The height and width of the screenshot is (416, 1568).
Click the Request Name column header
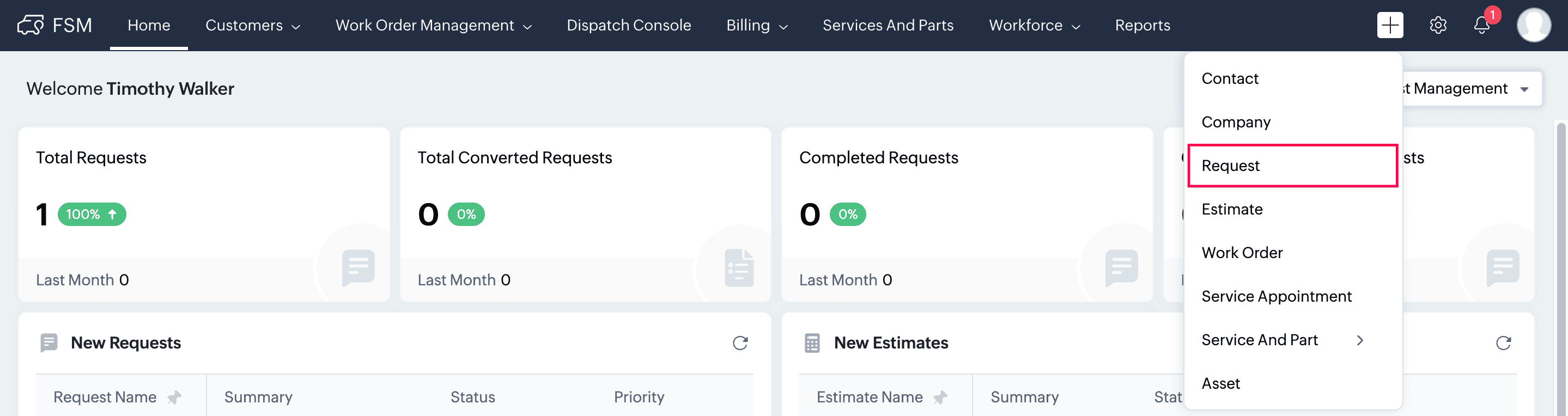tap(105, 397)
